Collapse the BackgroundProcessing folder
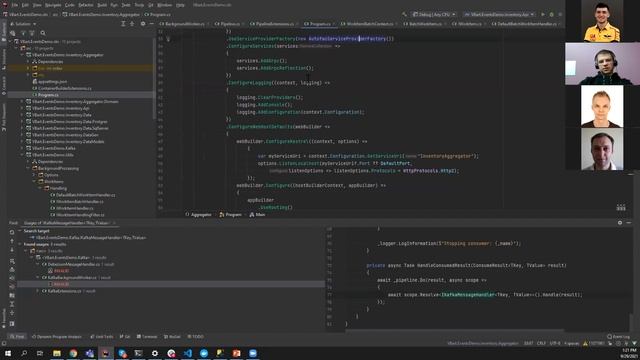 (x=28, y=168)
